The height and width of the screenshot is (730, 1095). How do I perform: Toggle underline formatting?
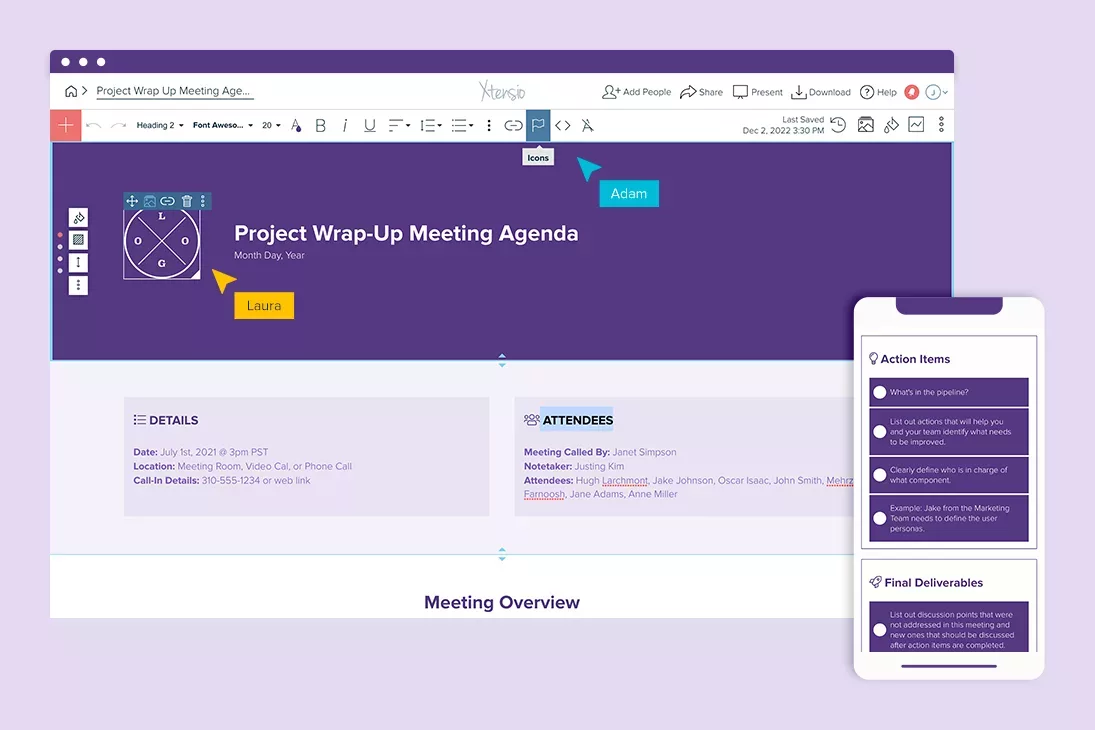pyautogui.click(x=369, y=125)
